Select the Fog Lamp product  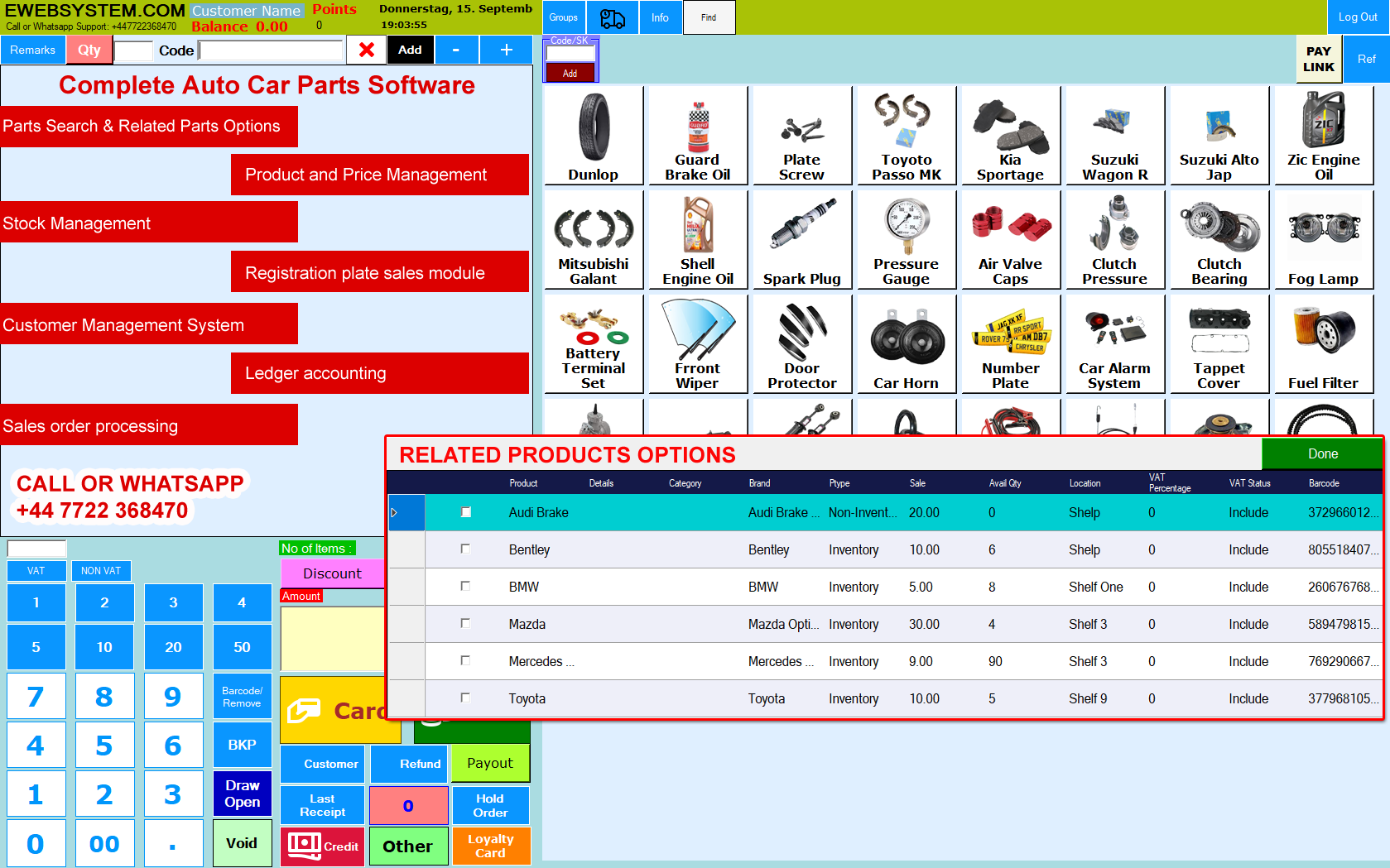1324,239
